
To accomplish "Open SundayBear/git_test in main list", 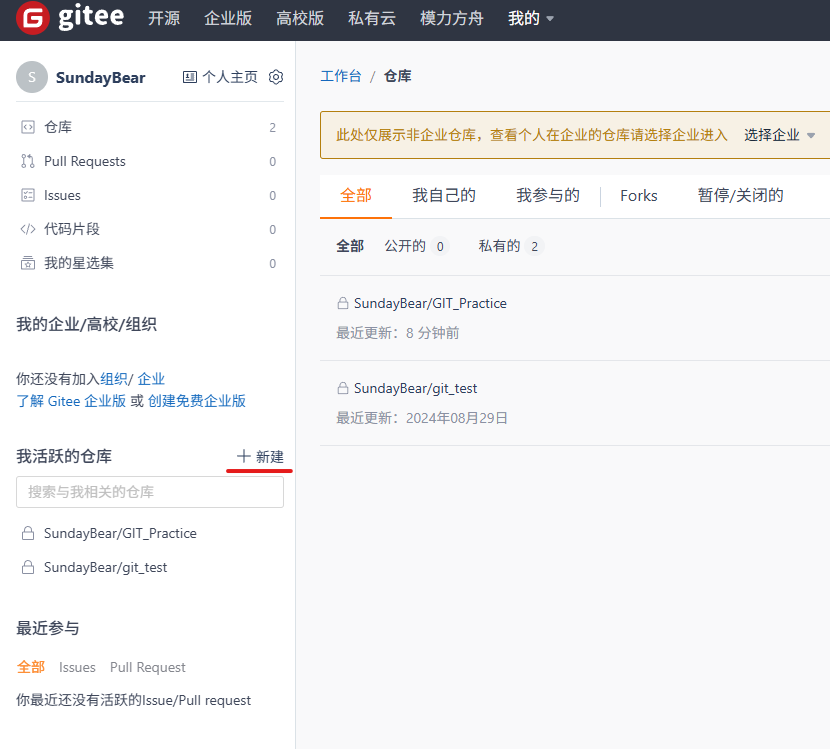I will click(x=415, y=389).
